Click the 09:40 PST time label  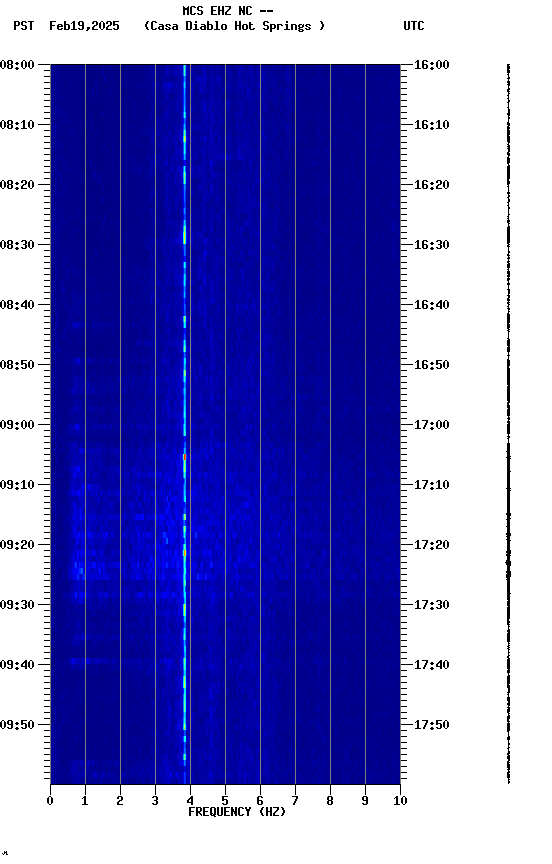[17, 665]
